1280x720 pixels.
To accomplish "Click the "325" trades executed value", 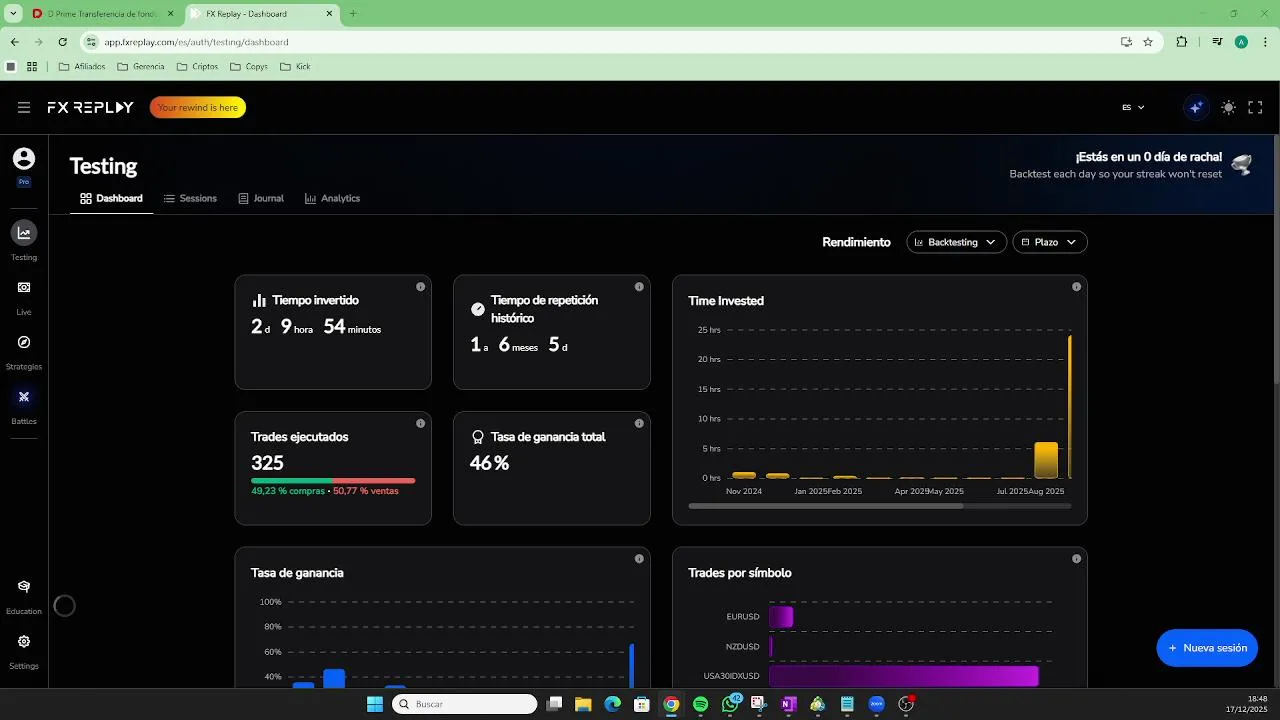I will click(x=267, y=463).
